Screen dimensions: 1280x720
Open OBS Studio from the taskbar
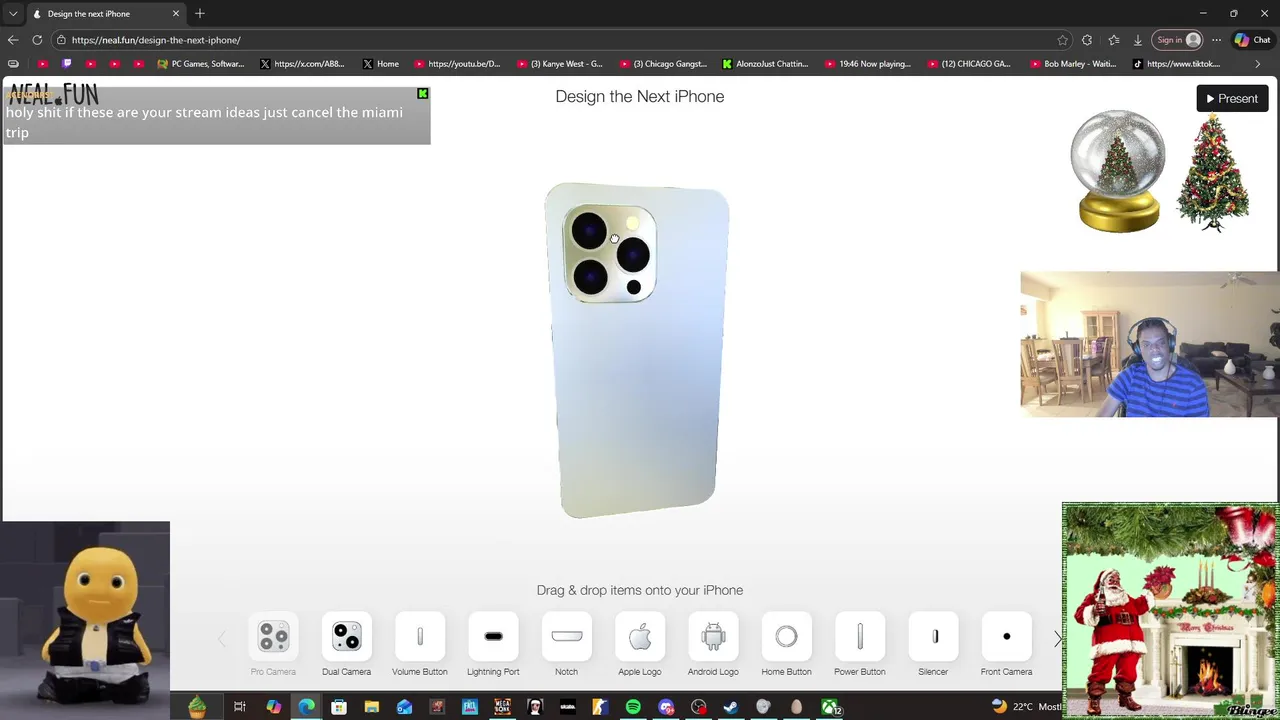[699, 707]
